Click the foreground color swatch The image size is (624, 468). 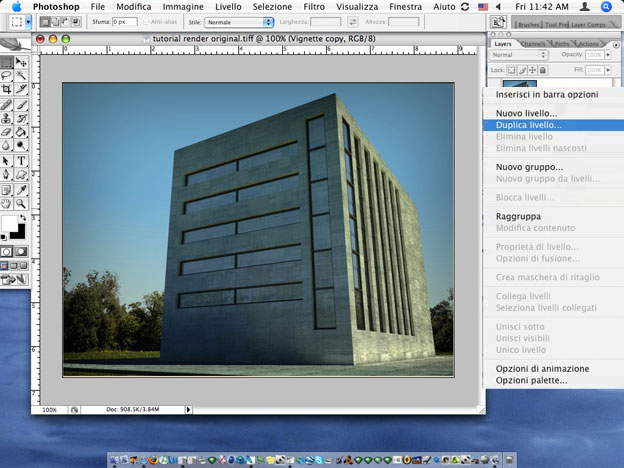coord(9,223)
